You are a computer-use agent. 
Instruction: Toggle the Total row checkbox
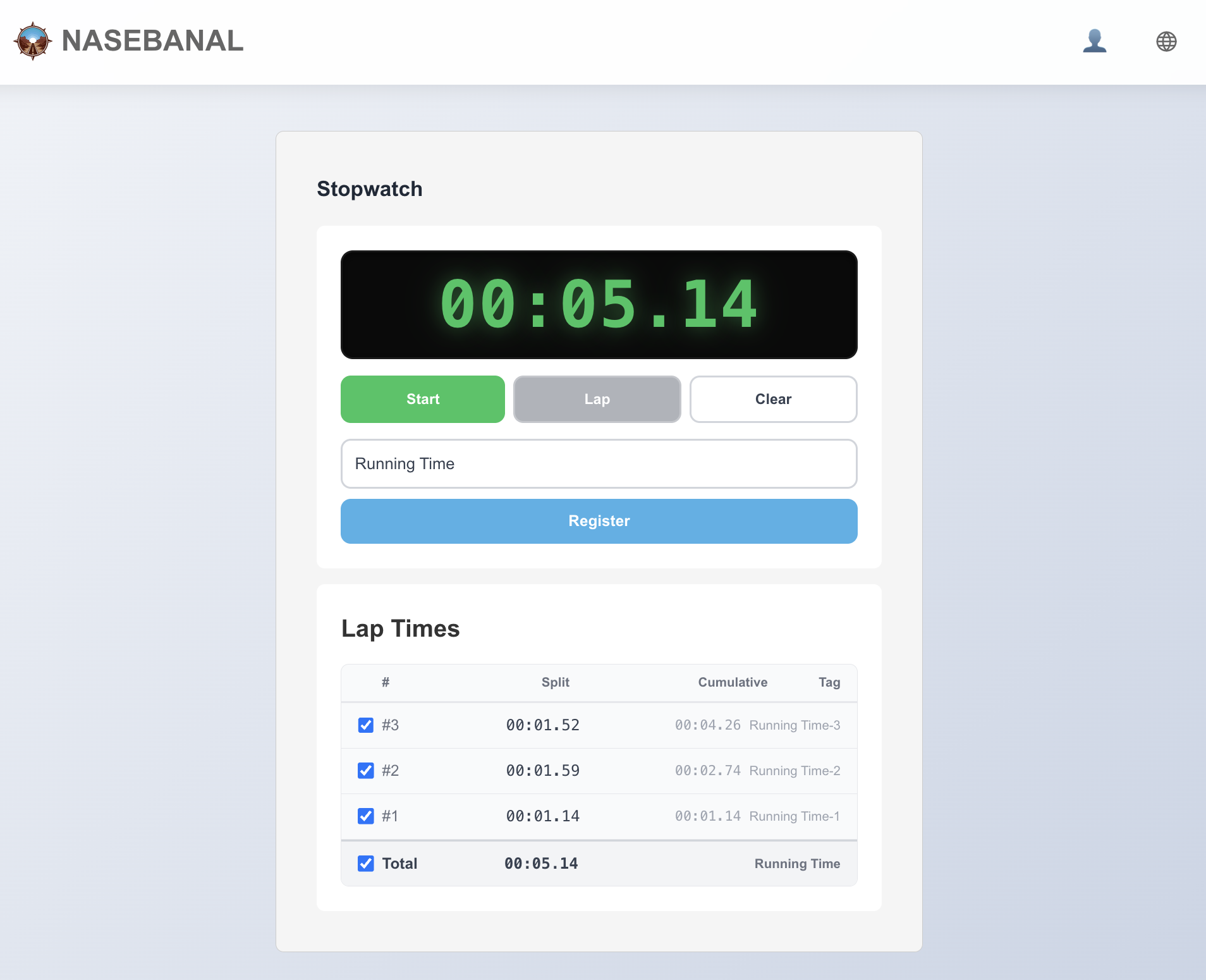tap(365, 863)
